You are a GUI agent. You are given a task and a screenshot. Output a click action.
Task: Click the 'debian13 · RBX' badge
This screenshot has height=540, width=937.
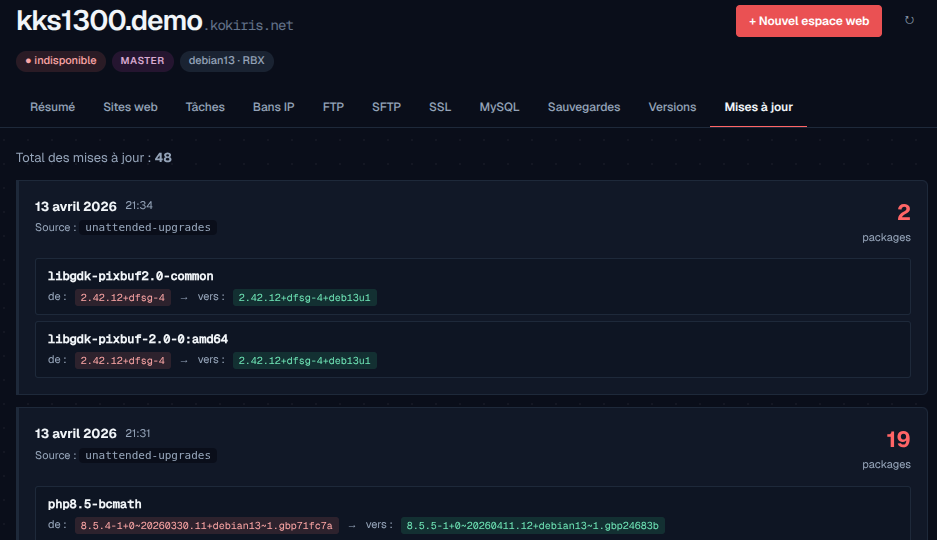click(x=226, y=61)
